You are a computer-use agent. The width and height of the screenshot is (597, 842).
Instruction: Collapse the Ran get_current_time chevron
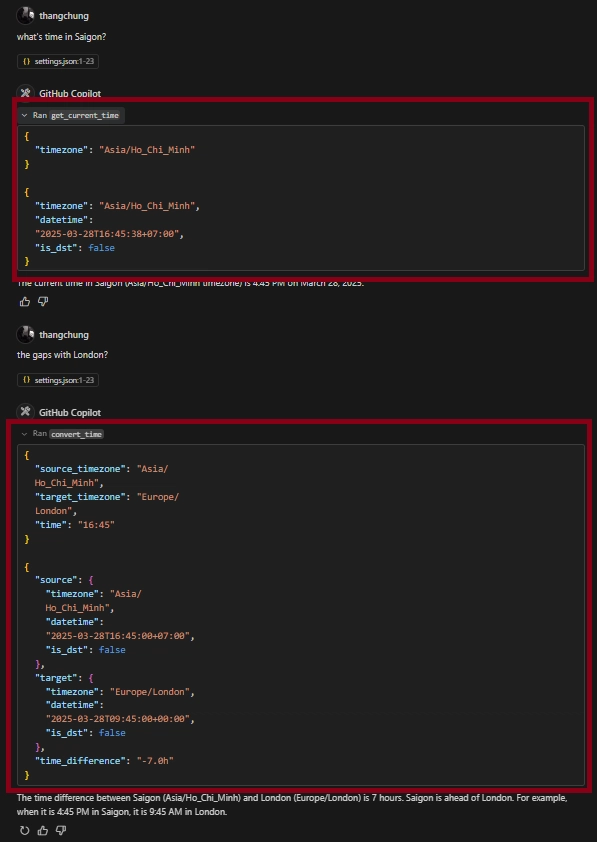(x=24, y=115)
